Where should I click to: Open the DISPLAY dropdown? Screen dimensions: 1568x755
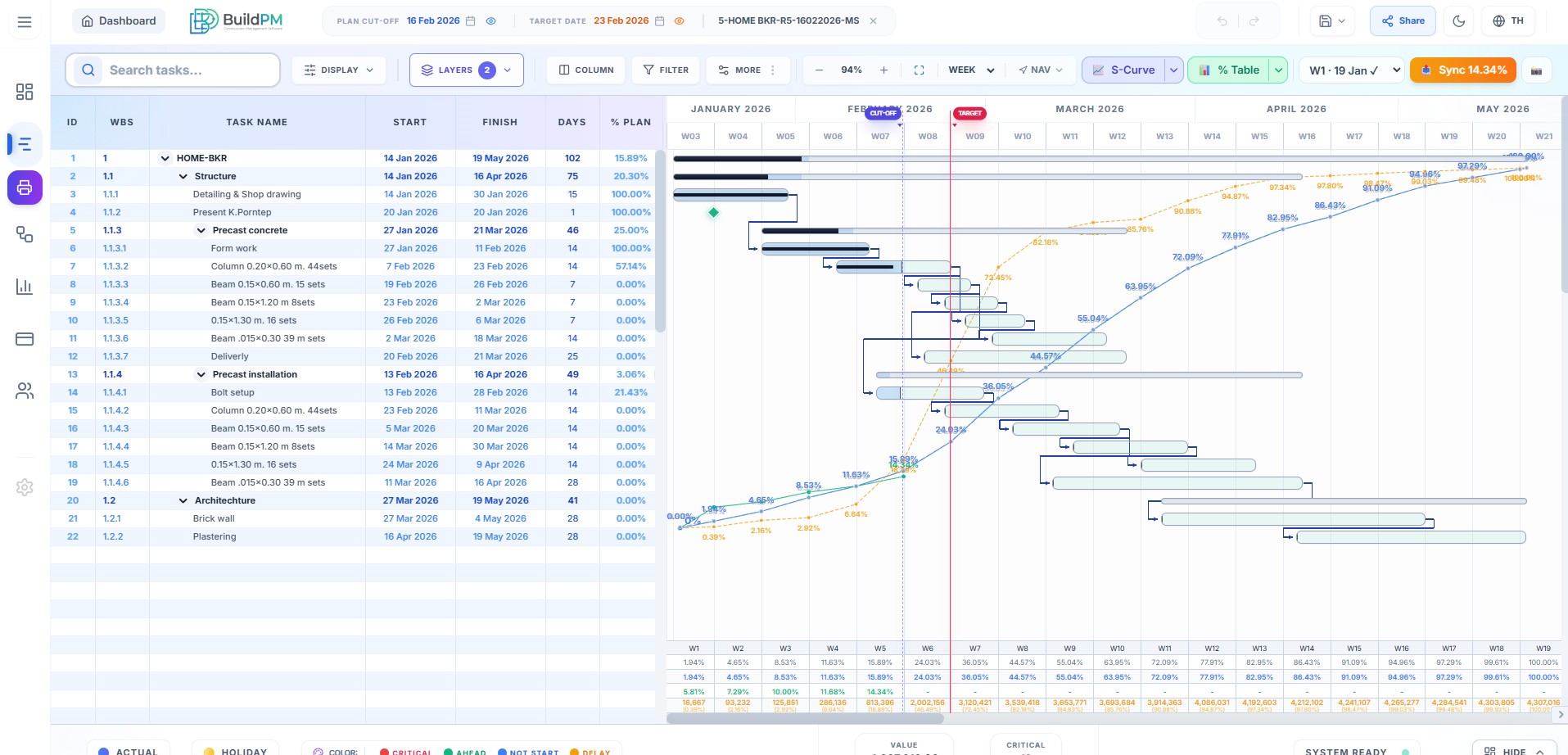click(338, 70)
